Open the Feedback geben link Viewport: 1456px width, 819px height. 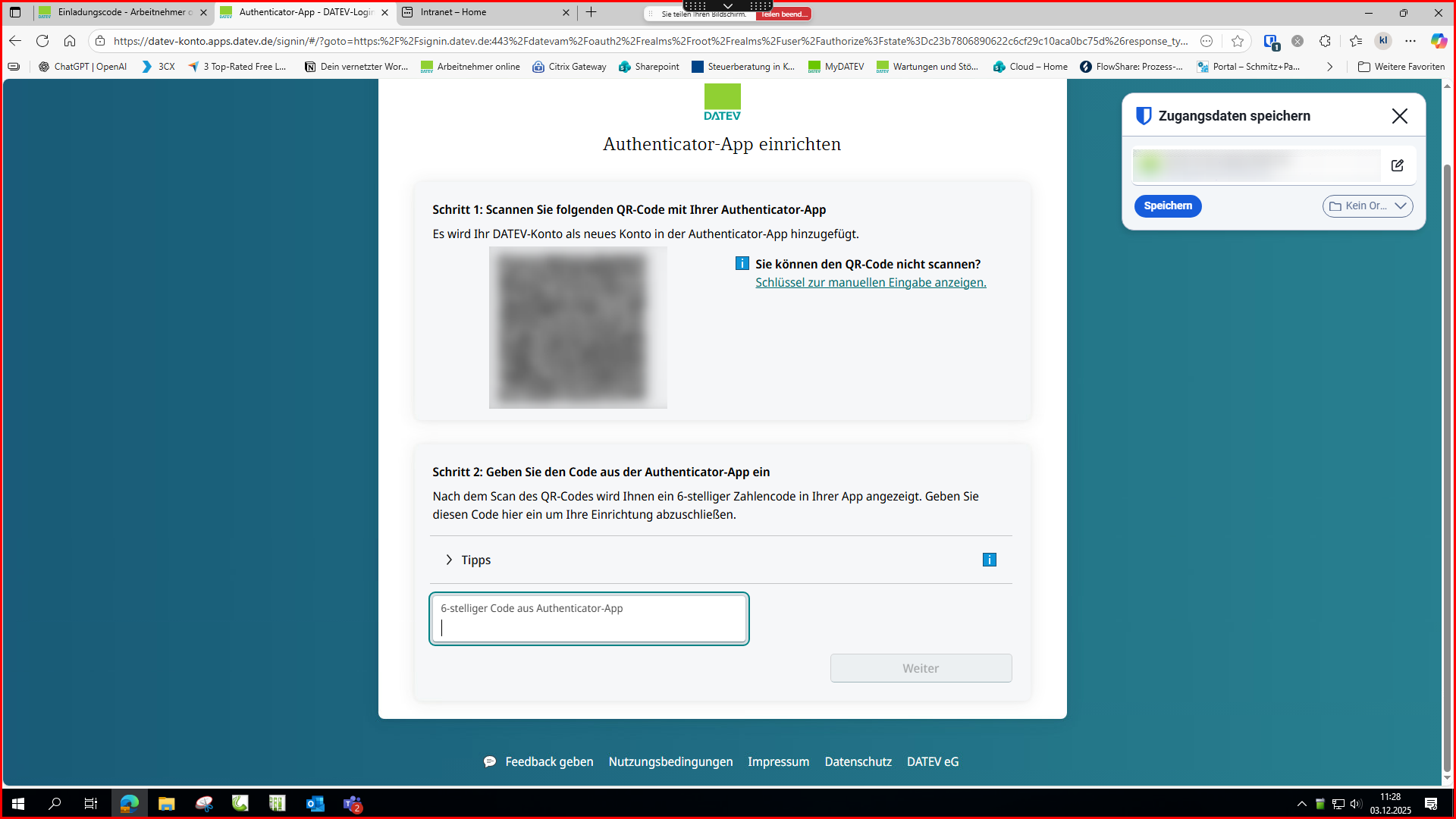tap(549, 761)
